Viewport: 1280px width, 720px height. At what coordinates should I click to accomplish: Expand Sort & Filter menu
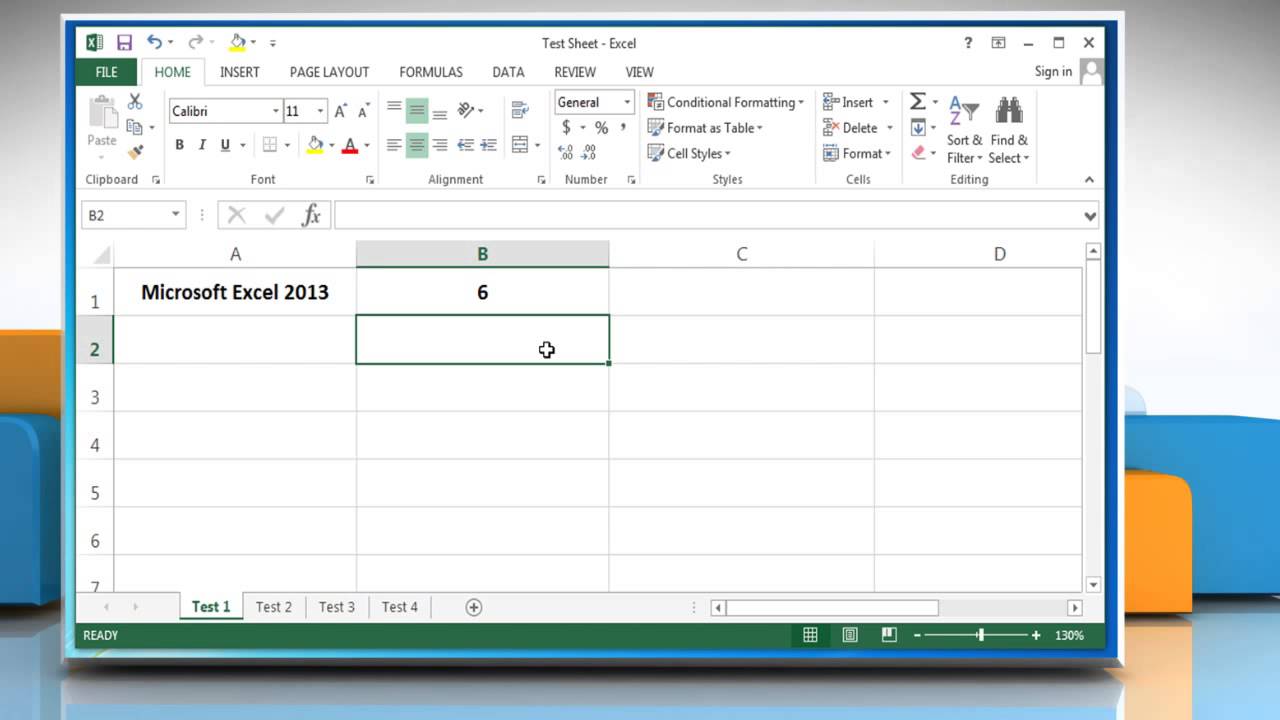(965, 130)
